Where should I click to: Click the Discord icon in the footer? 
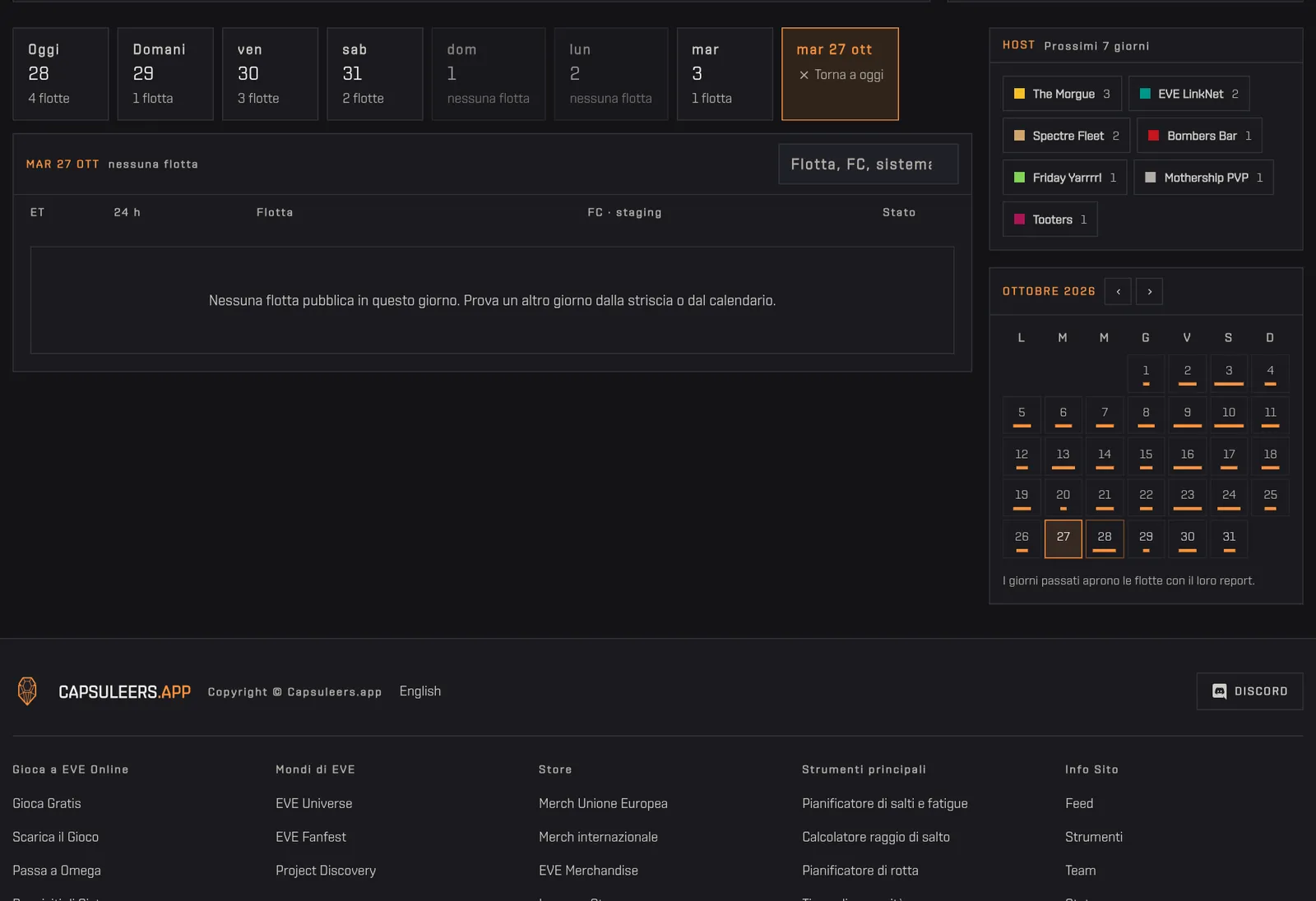click(x=1220, y=691)
